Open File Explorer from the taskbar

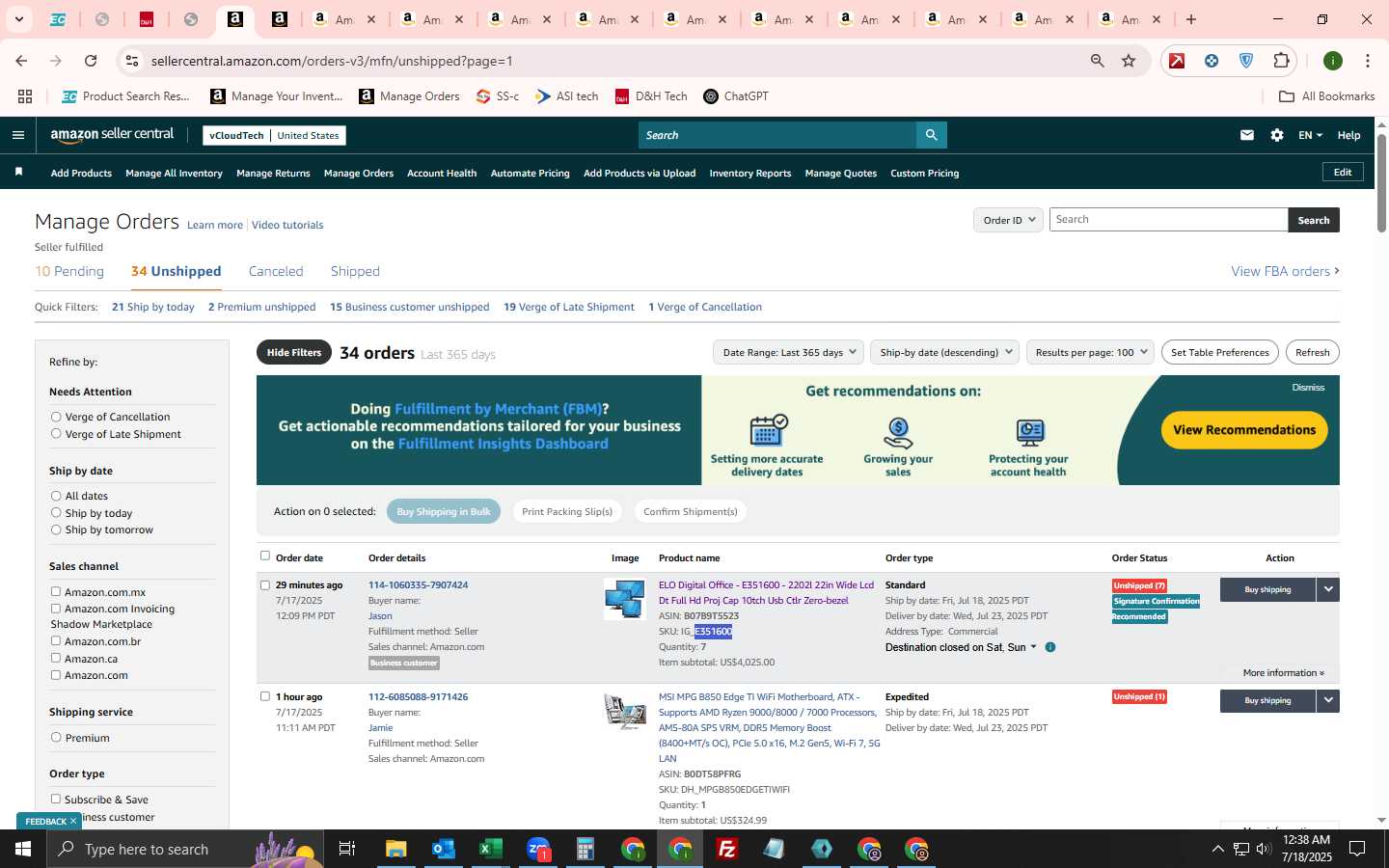396,849
